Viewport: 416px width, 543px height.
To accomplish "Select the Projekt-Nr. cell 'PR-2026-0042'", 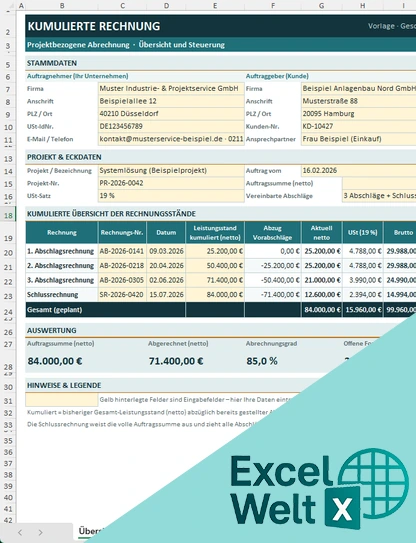I will click(x=171, y=183).
